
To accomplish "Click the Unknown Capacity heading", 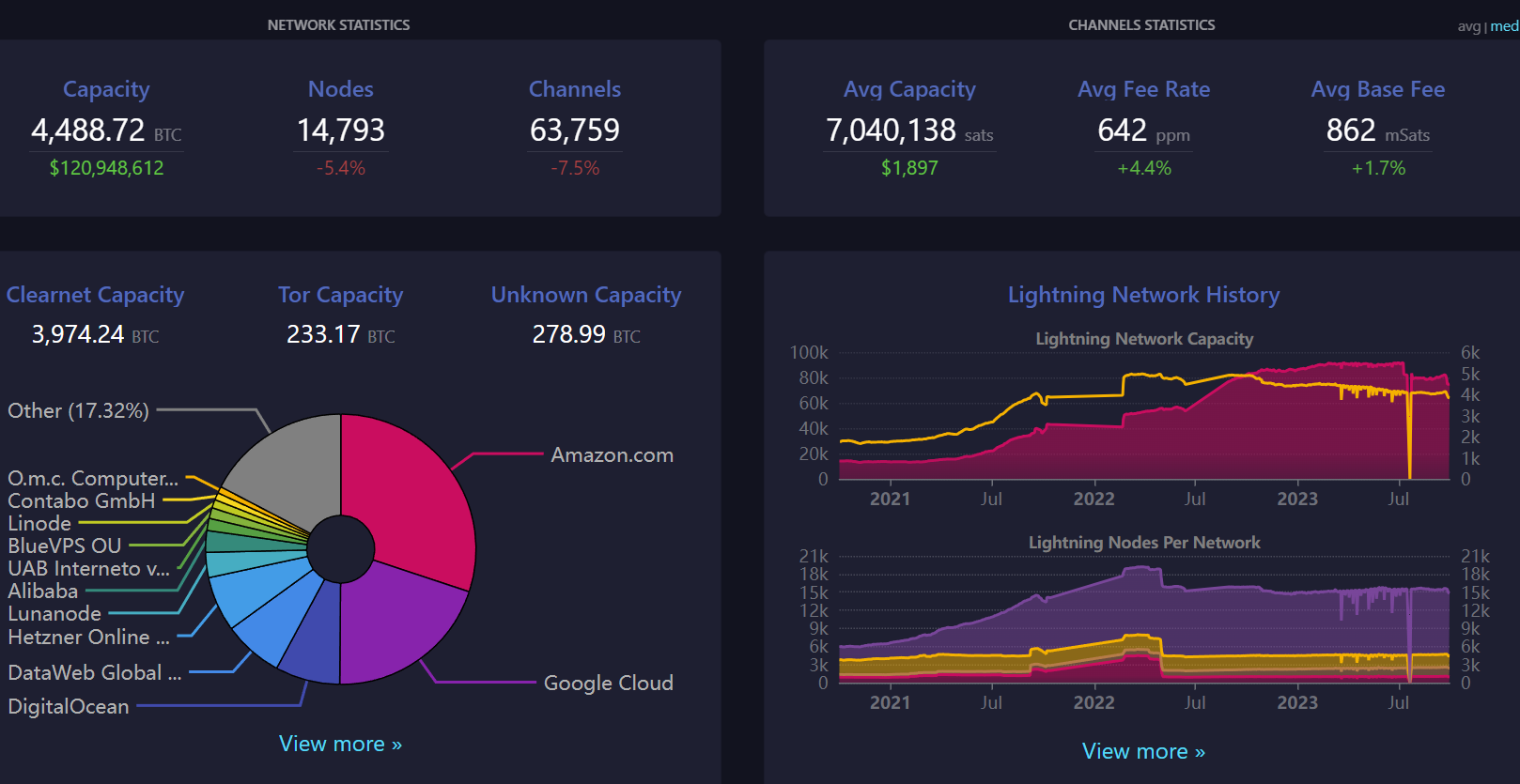I will tap(586, 295).
